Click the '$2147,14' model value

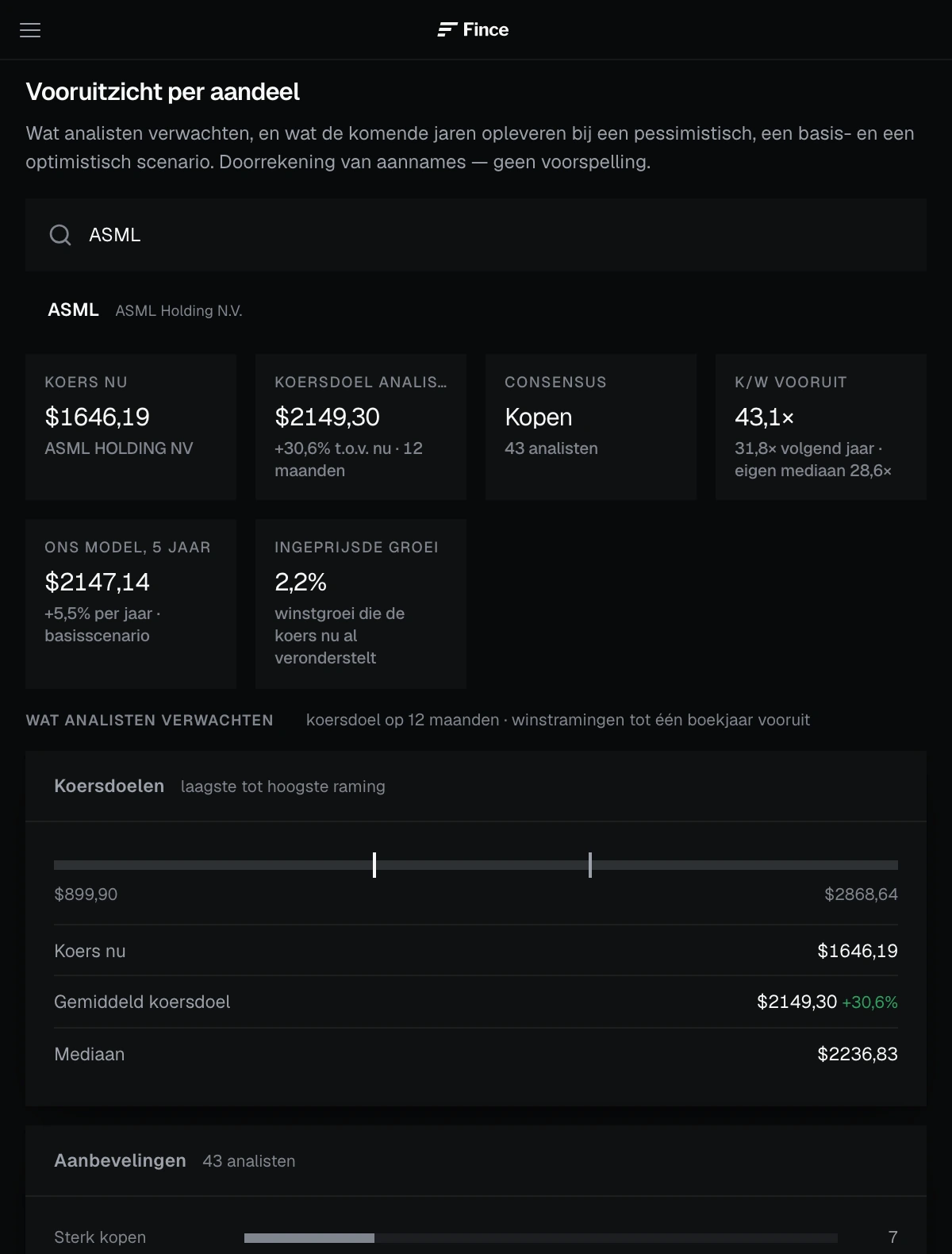tap(98, 582)
